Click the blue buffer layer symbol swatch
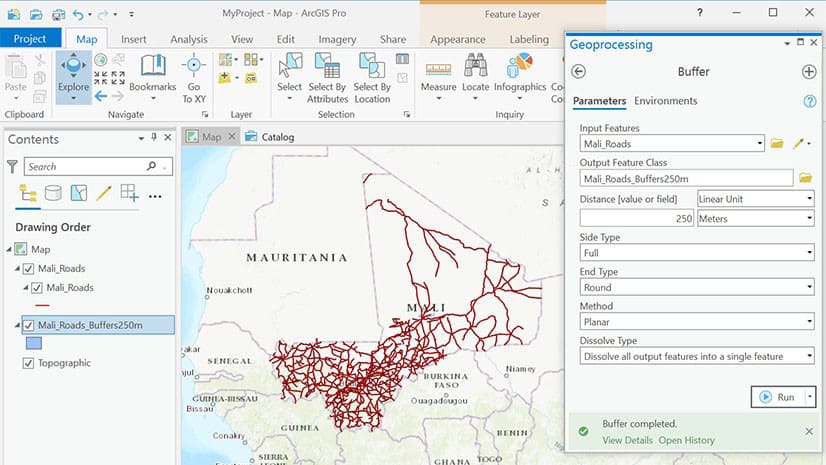The height and width of the screenshot is (465, 826). coord(34,343)
